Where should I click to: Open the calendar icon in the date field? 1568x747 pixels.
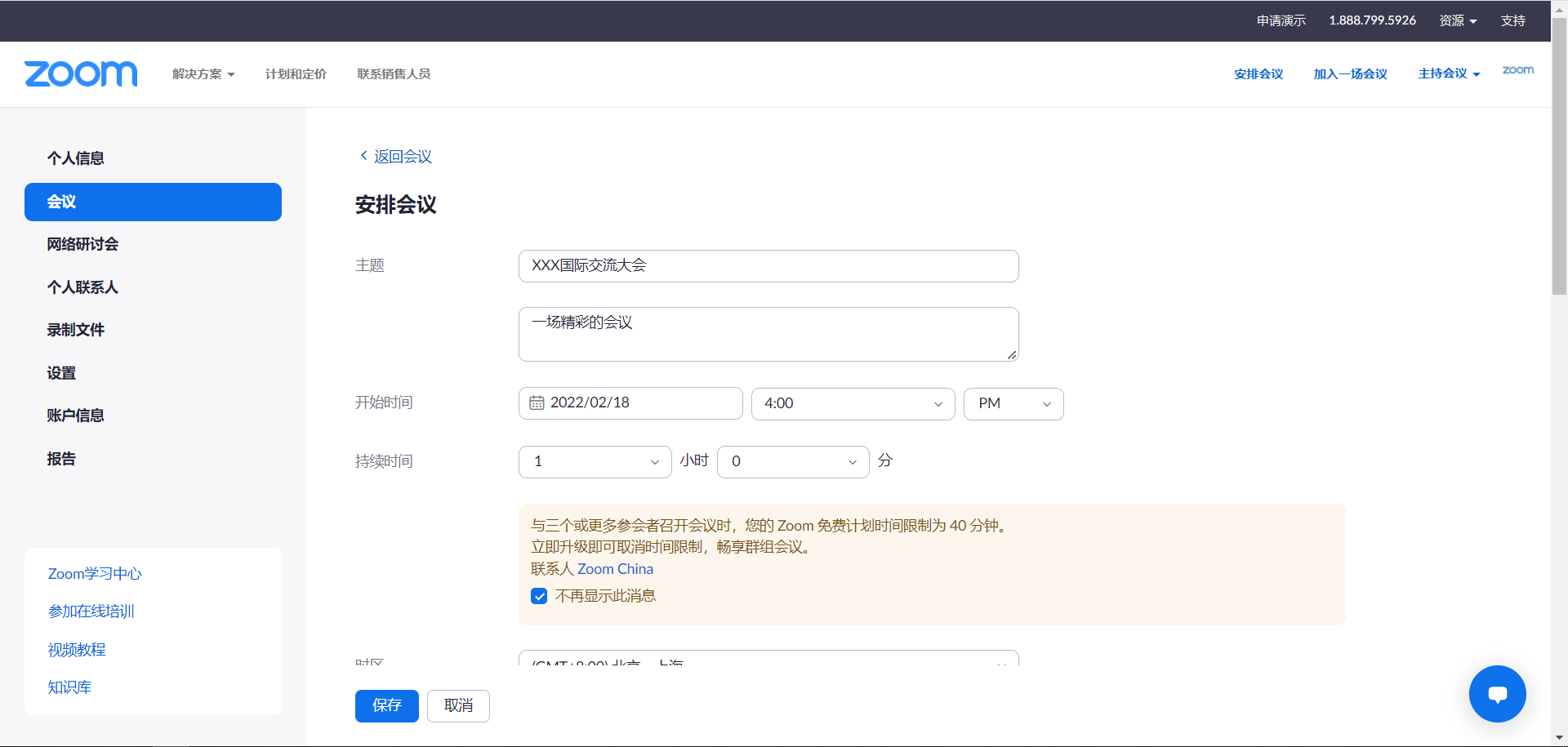click(537, 402)
